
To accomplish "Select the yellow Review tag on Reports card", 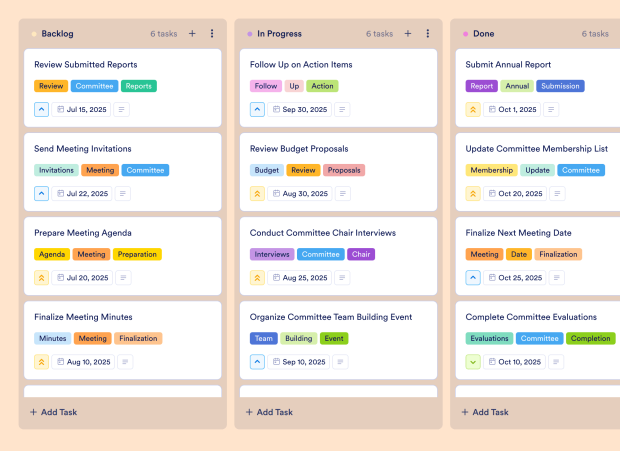I will coord(51,86).
